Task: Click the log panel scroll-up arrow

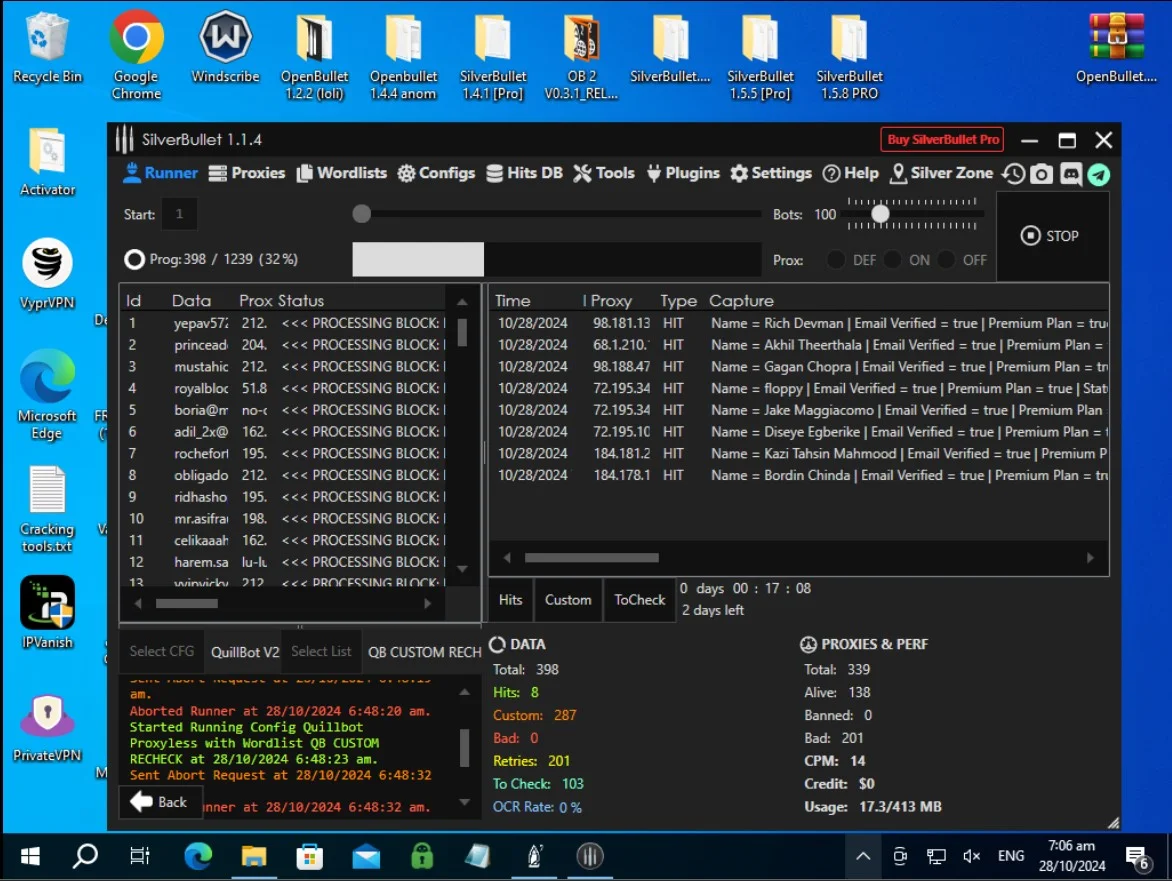Action: click(x=464, y=692)
